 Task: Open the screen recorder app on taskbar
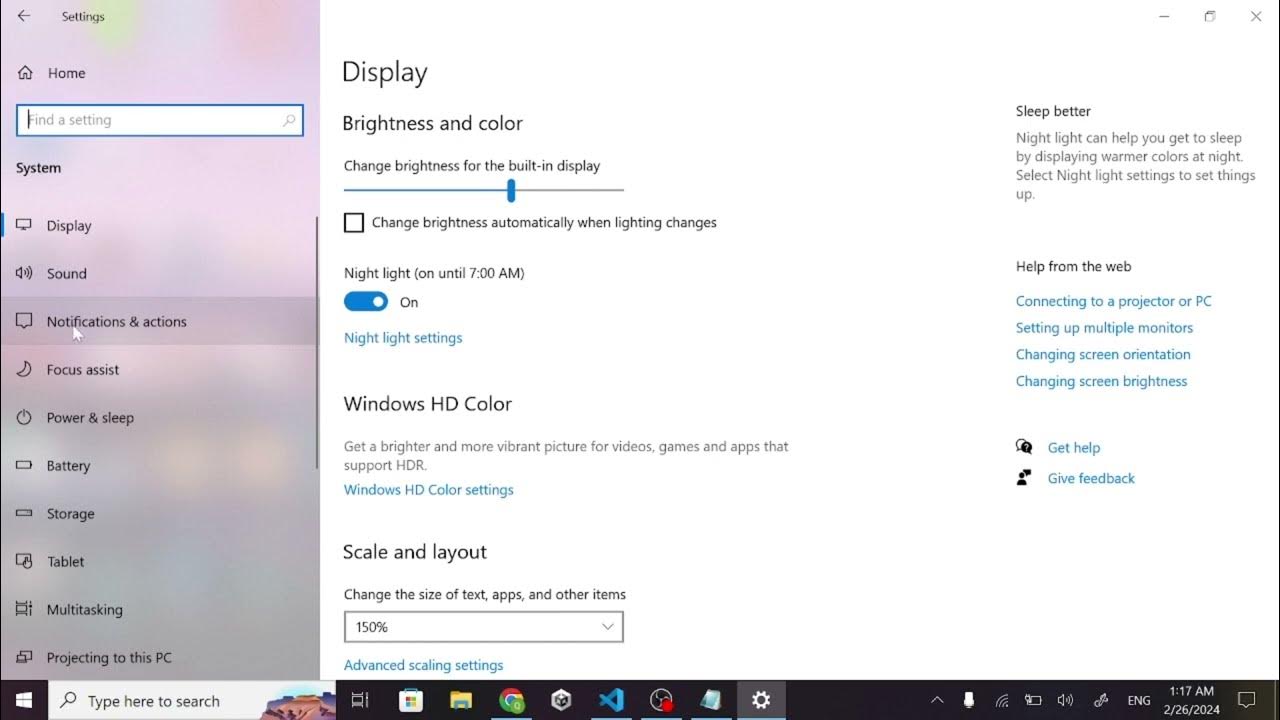tap(661, 700)
